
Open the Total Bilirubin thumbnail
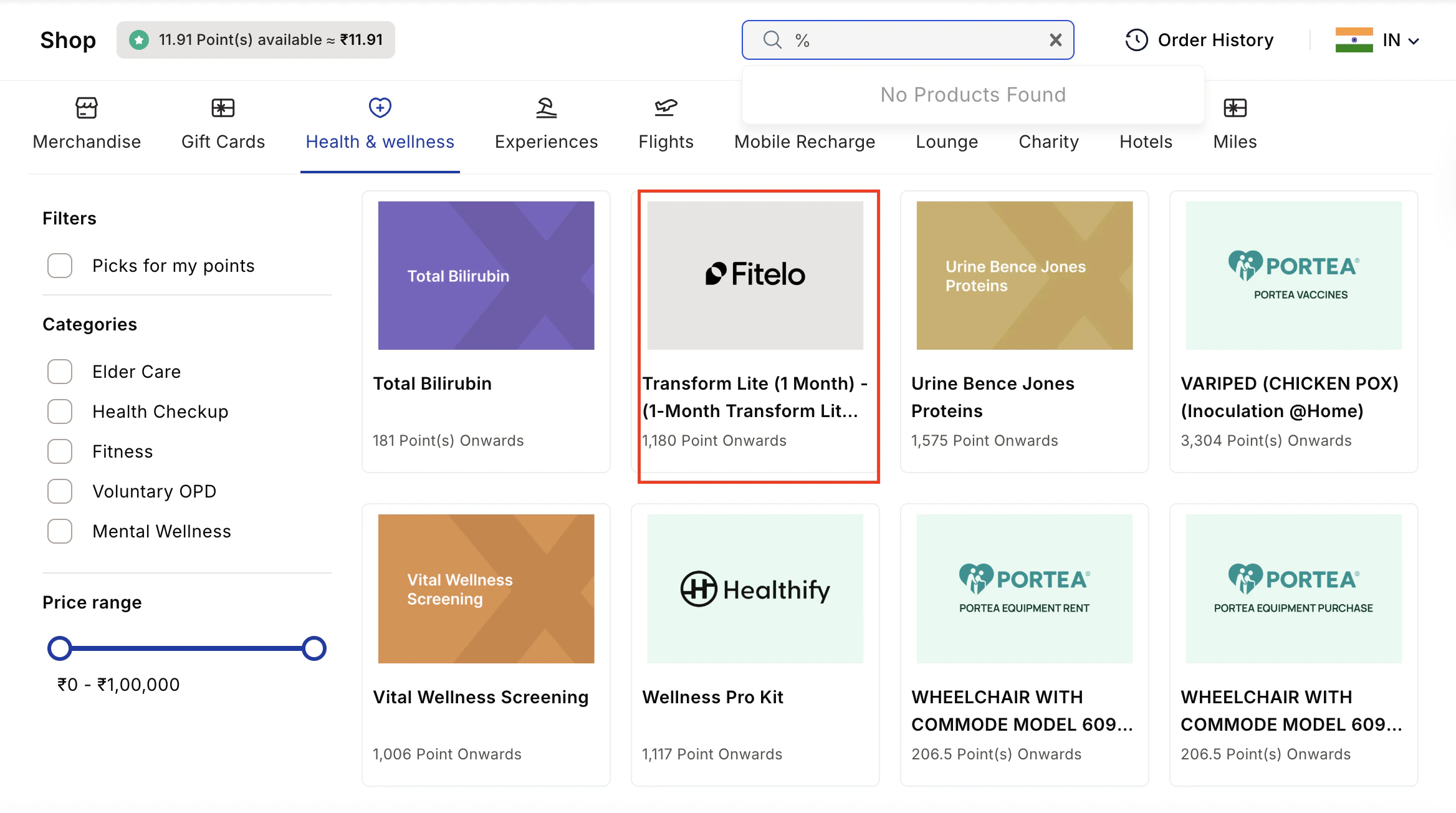point(486,275)
